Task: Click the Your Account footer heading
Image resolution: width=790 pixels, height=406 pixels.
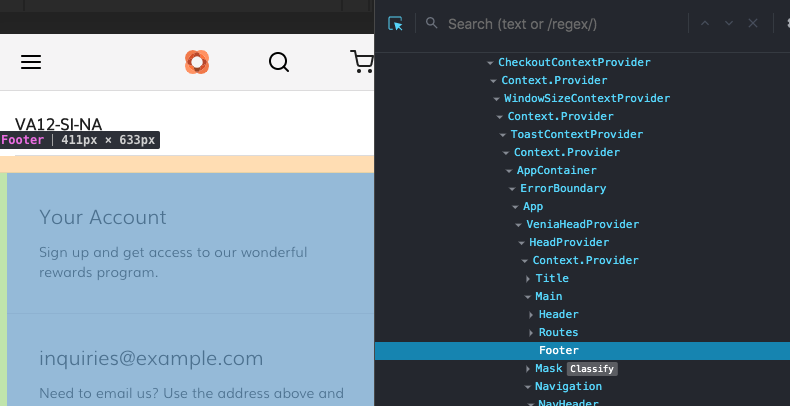Action: [103, 217]
